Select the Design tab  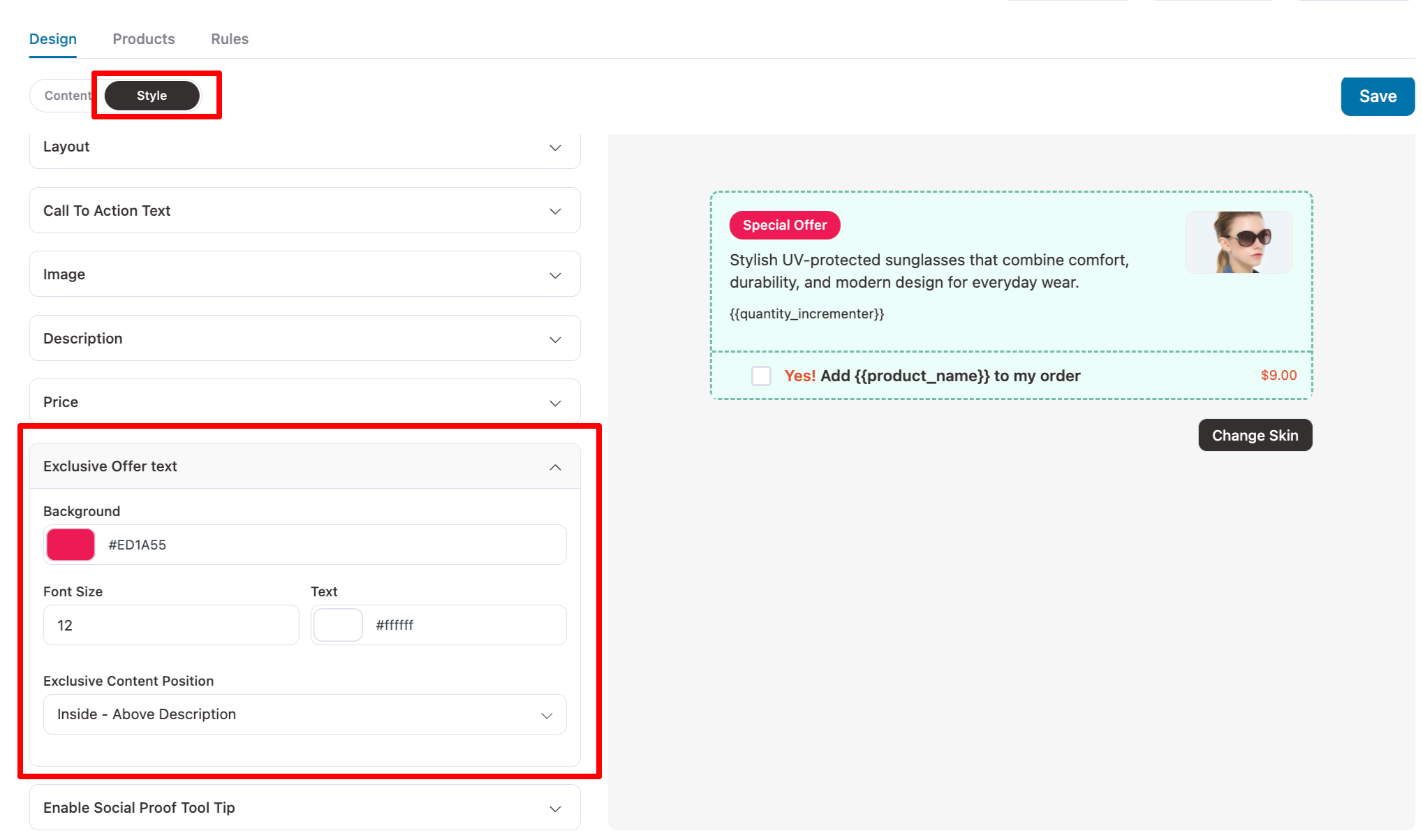tap(53, 39)
